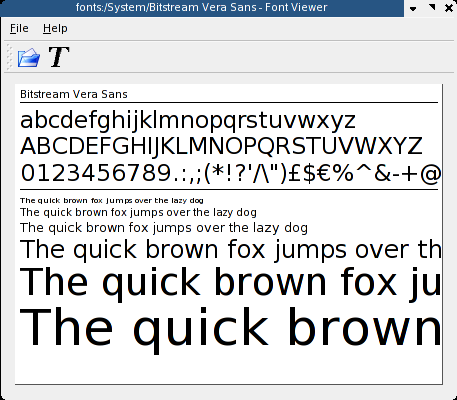The width and height of the screenshot is (457, 400).
Task: Click the digits and symbols sample line
Action: tap(231, 173)
